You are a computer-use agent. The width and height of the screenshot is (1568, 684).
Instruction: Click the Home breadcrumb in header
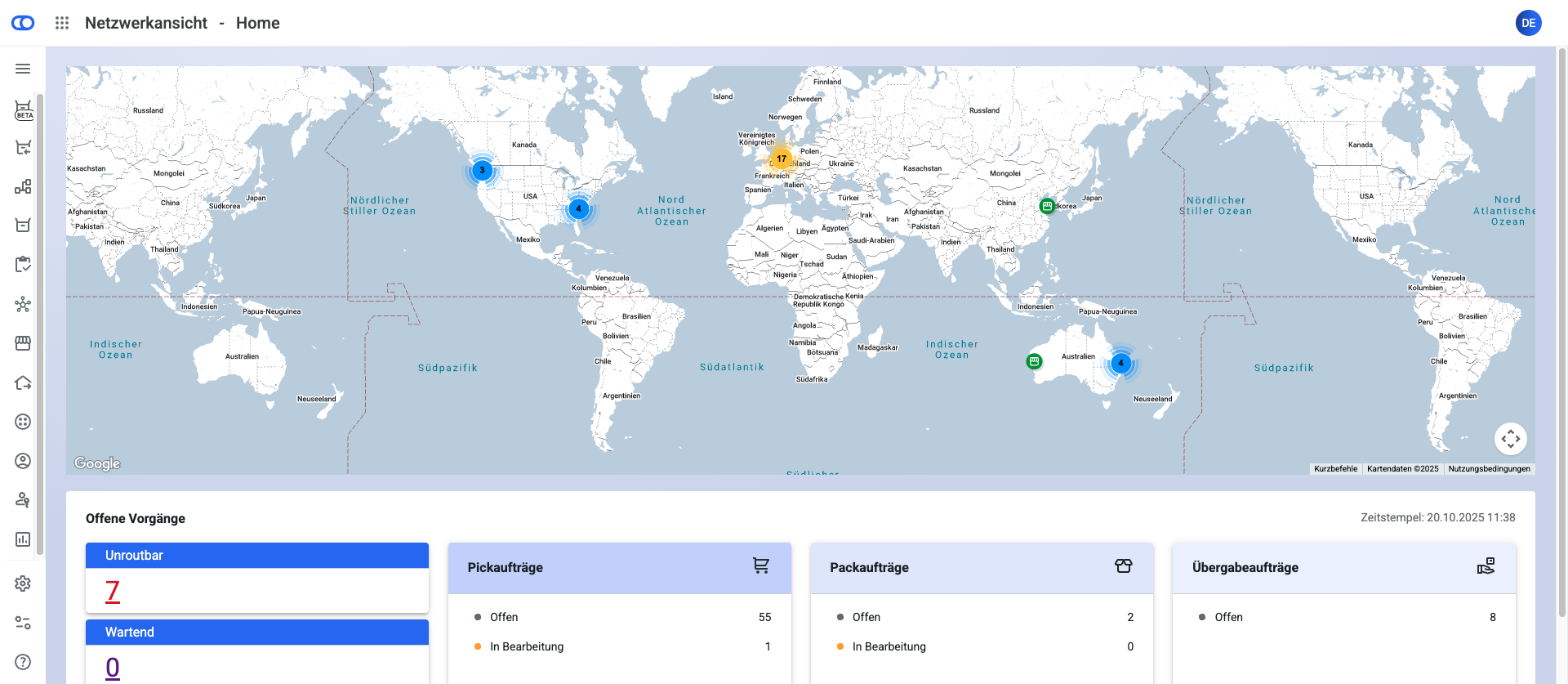click(258, 23)
